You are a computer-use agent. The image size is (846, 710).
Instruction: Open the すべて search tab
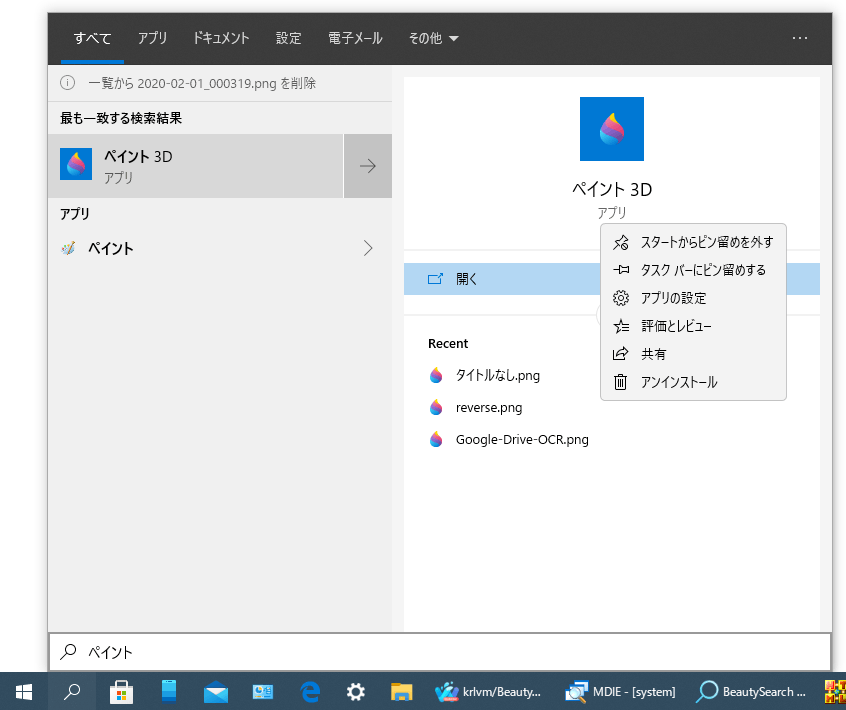[92, 38]
